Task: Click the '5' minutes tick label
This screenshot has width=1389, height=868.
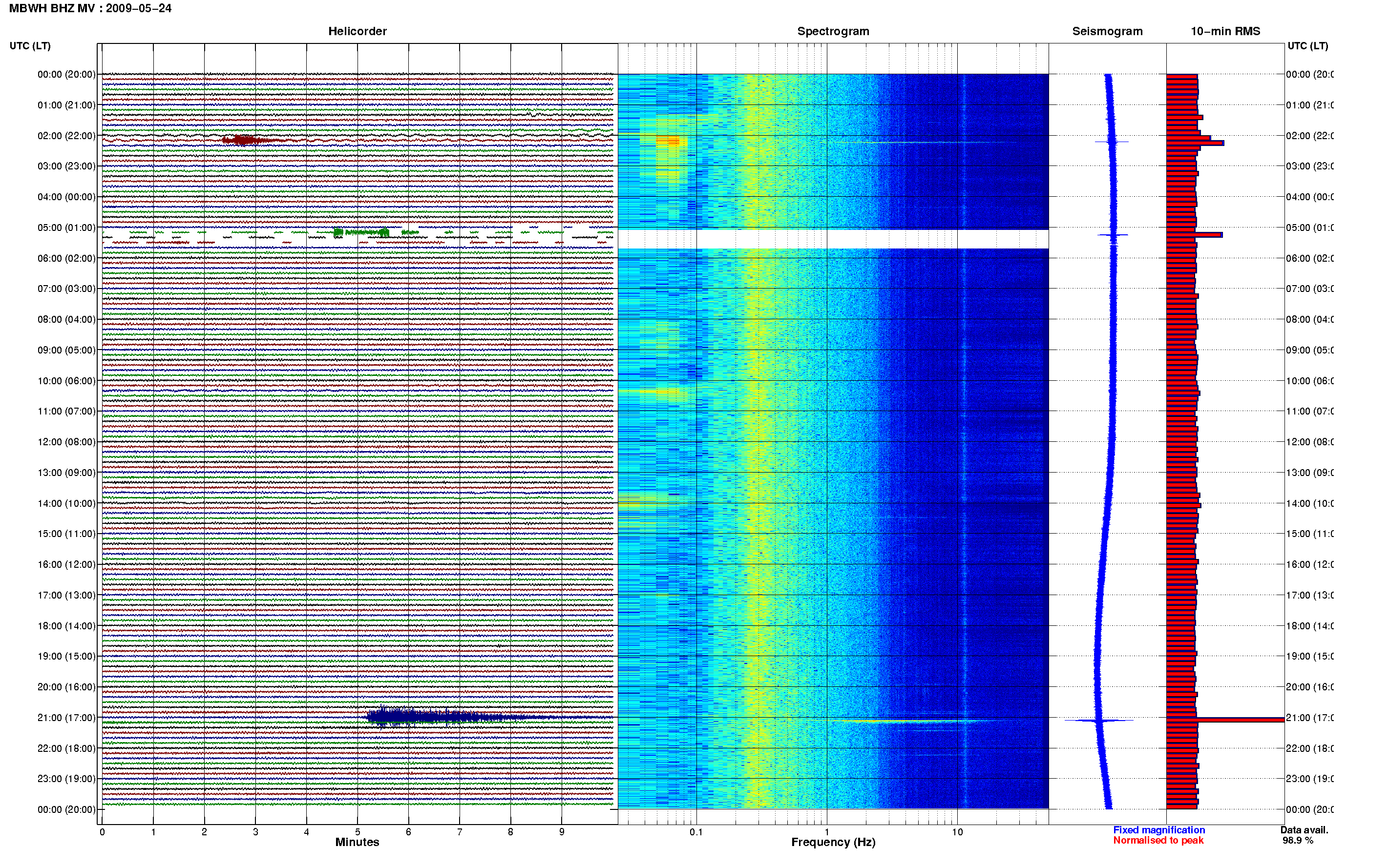Action: 358,832
